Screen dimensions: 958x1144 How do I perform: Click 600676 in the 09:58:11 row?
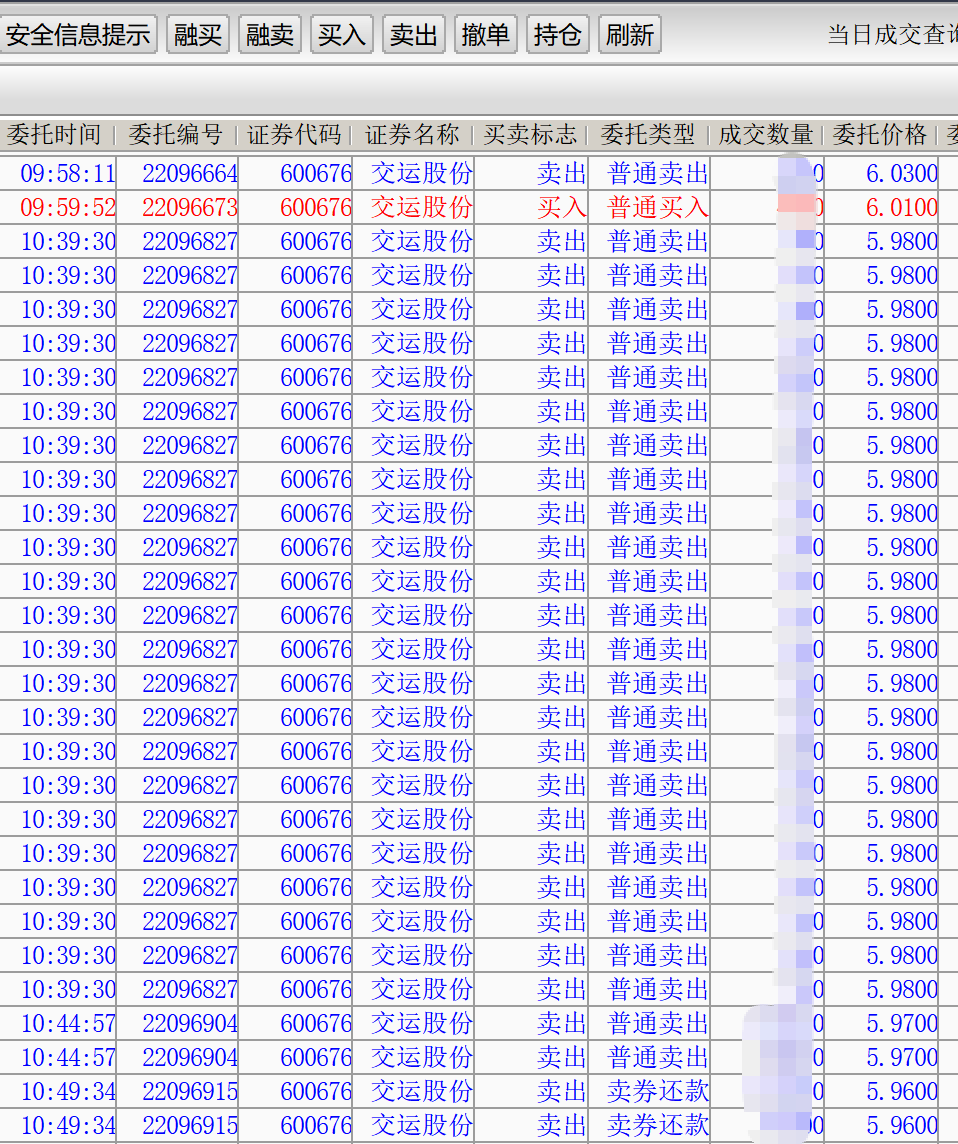tap(316, 174)
